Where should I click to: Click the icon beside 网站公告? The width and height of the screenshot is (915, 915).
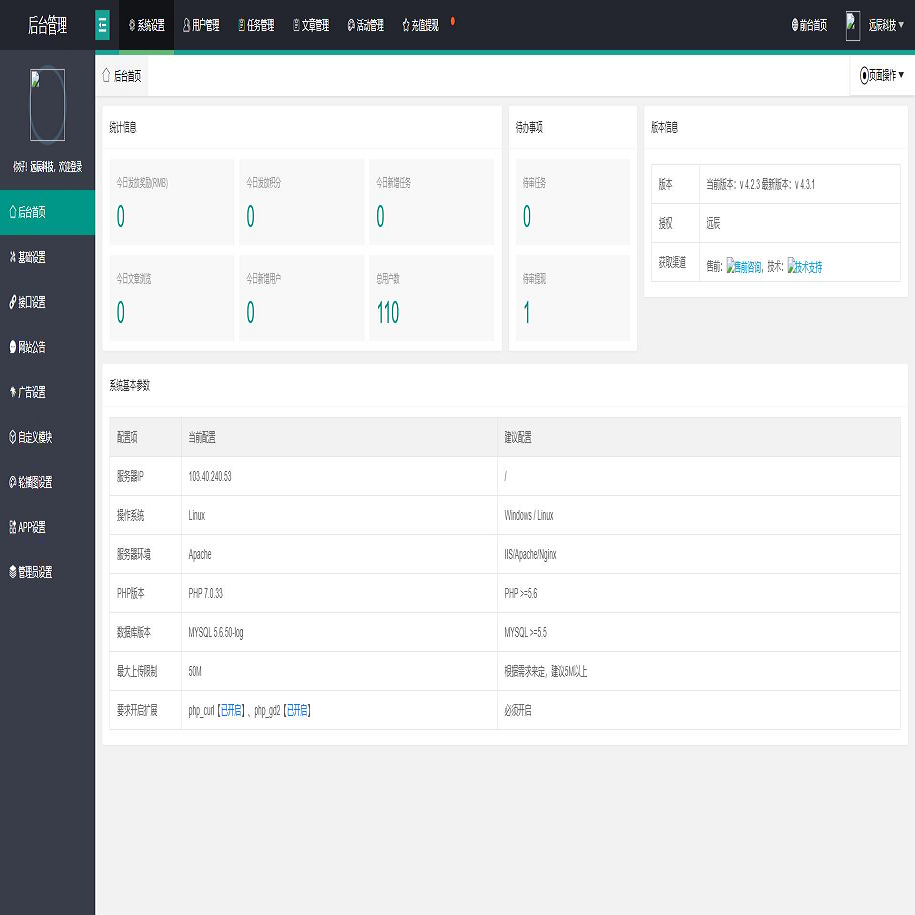[x=13, y=347]
